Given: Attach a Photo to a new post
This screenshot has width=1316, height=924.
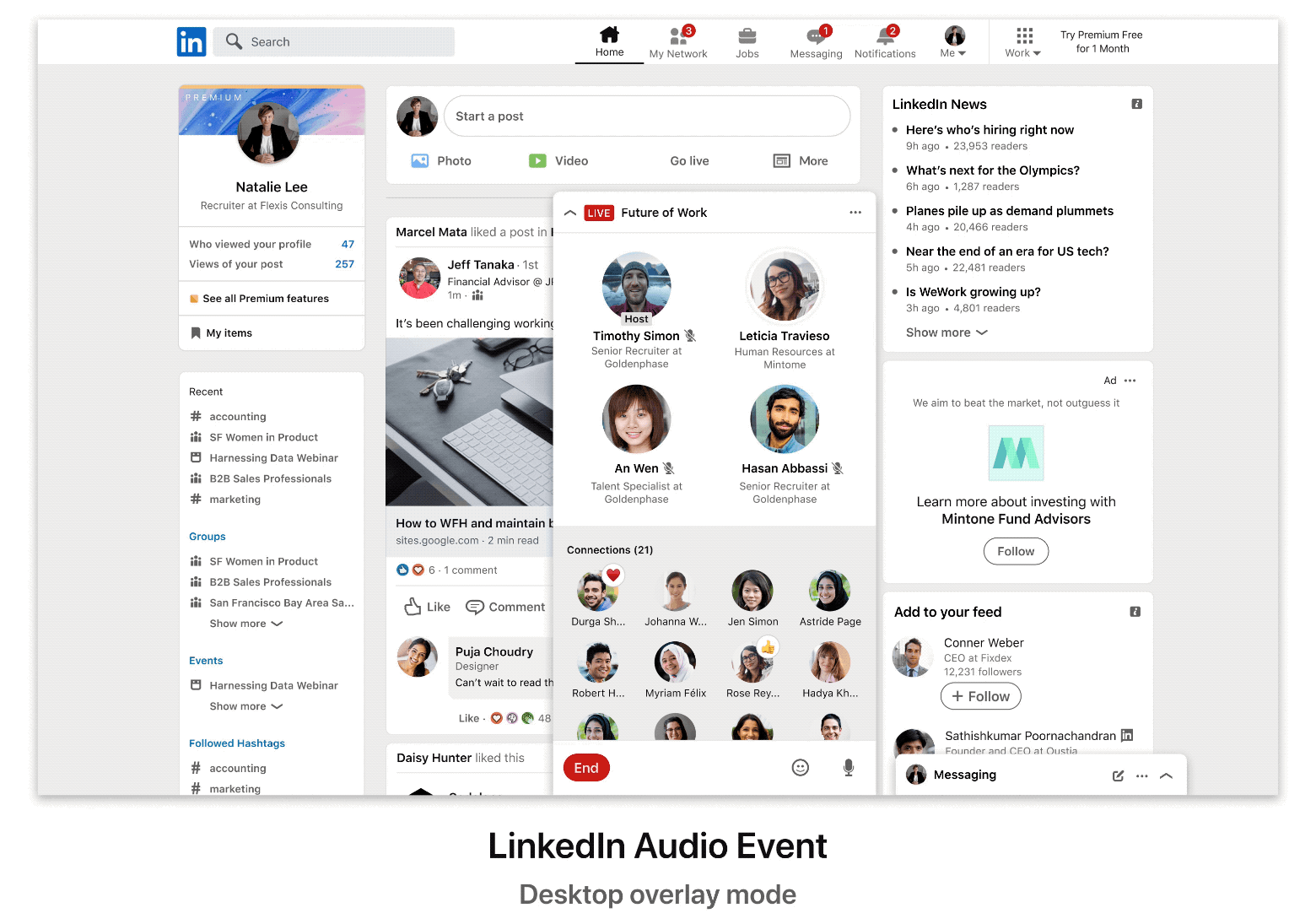Looking at the screenshot, I should pos(441,160).
